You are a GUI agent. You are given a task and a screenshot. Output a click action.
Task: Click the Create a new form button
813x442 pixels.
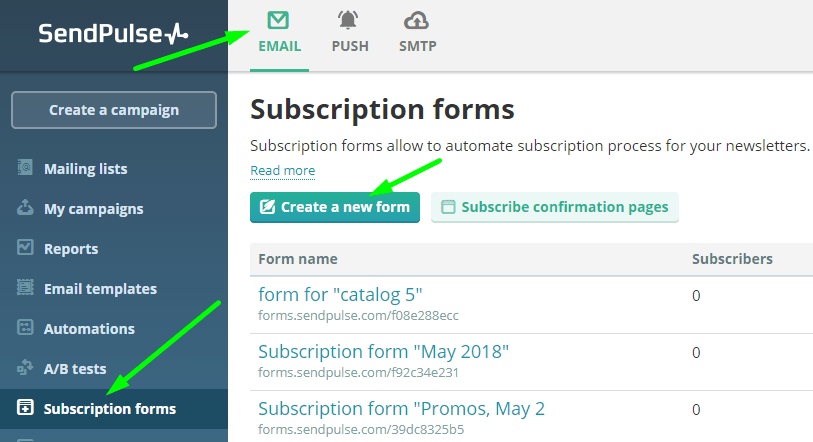point(335,207)
